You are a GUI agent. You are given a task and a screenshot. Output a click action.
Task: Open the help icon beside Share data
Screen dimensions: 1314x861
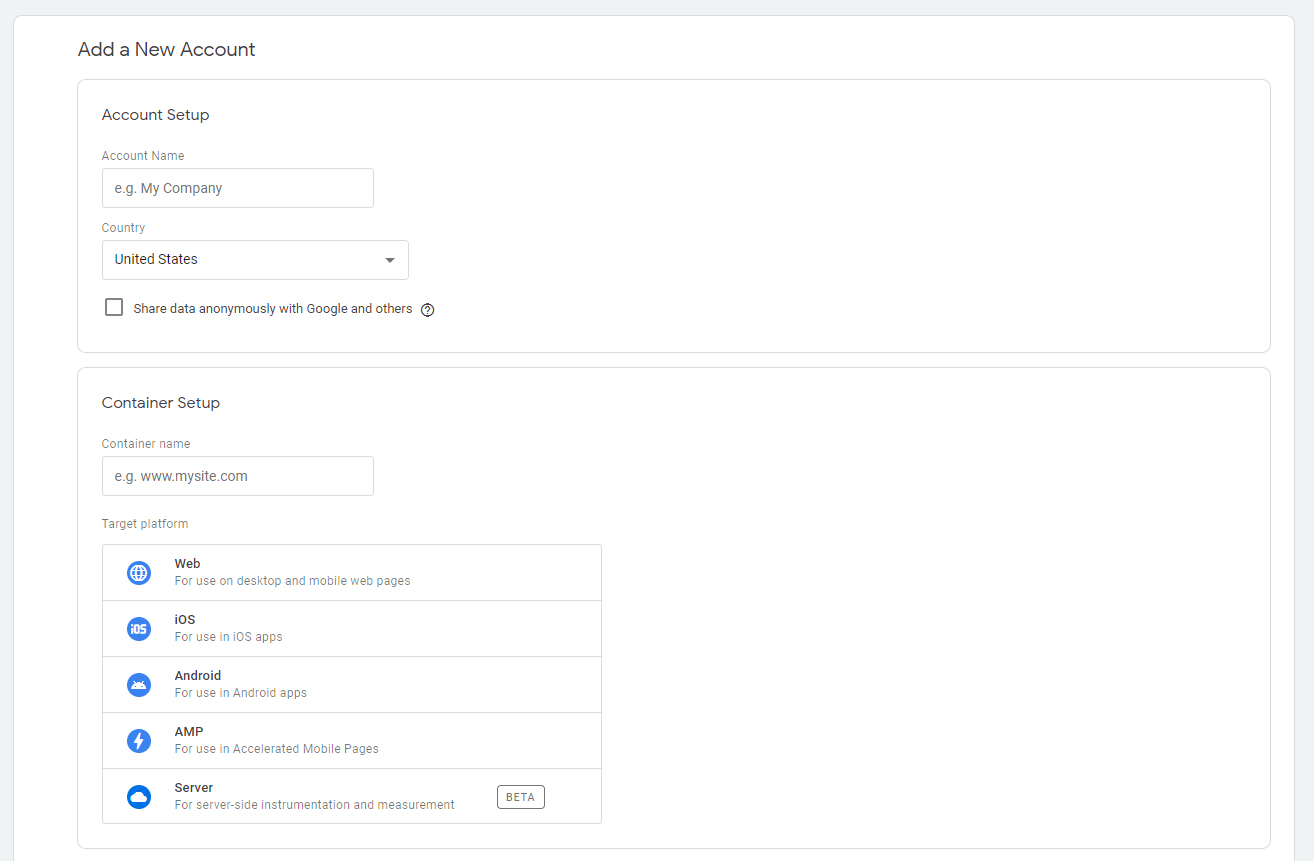point(428,310)
